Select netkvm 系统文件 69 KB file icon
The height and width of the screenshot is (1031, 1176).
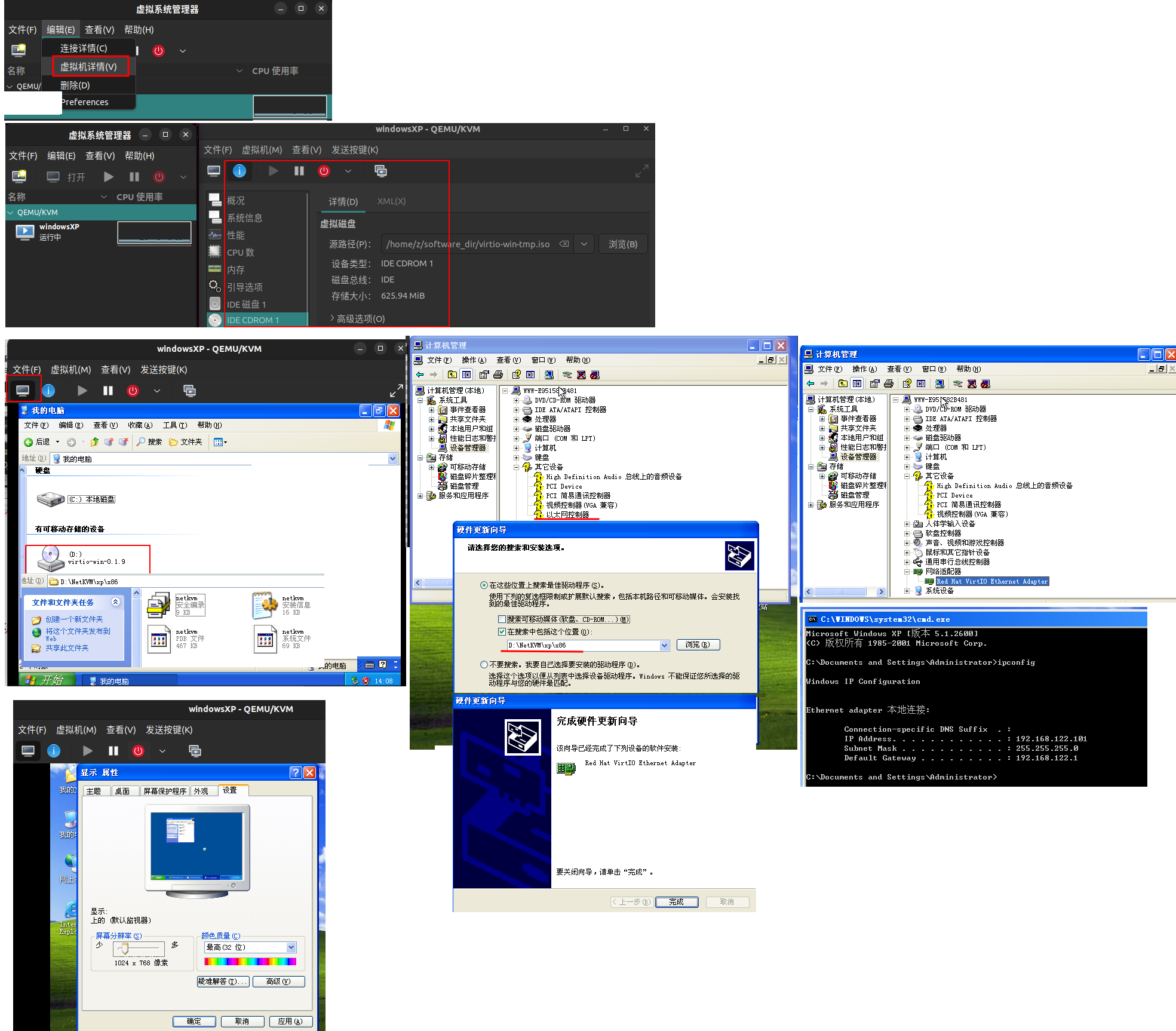pyautogui.click(x=265, y=639)
